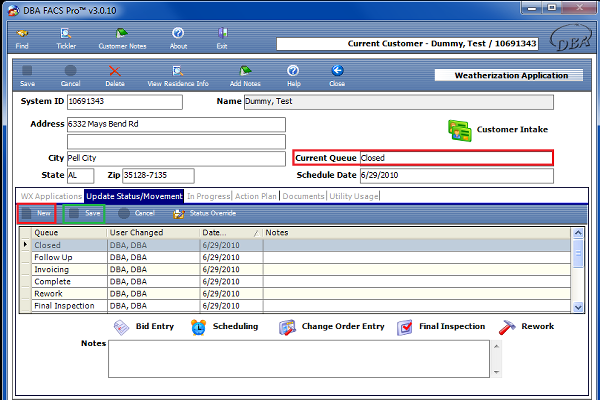Select the Final Inspection queue row in grid
This screenshot has height=400, width=600.
tap(295, 306)
